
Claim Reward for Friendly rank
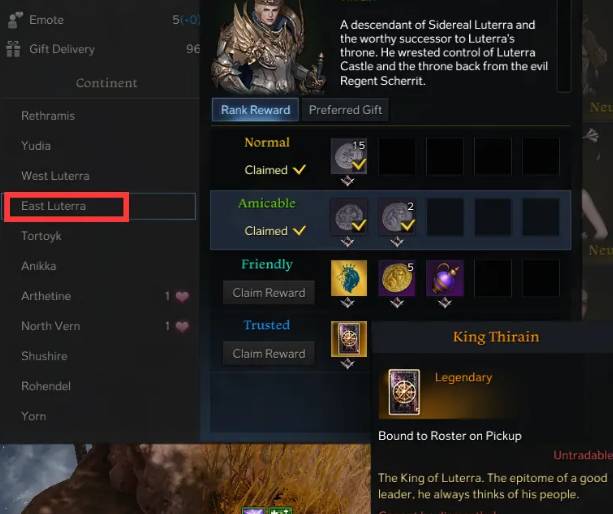[x=269, y=292]
